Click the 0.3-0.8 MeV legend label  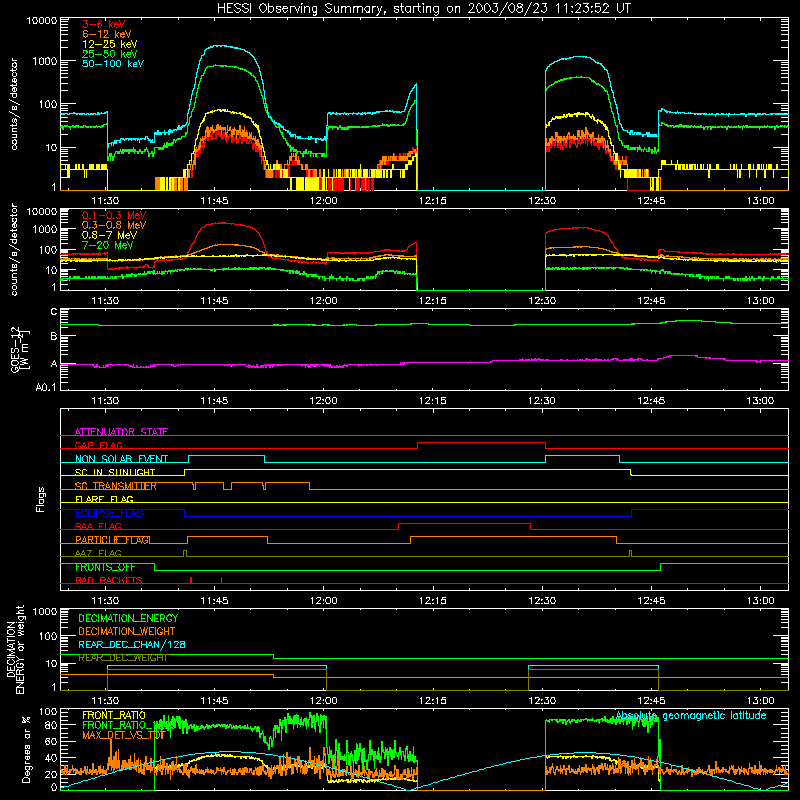click(114, 225)
